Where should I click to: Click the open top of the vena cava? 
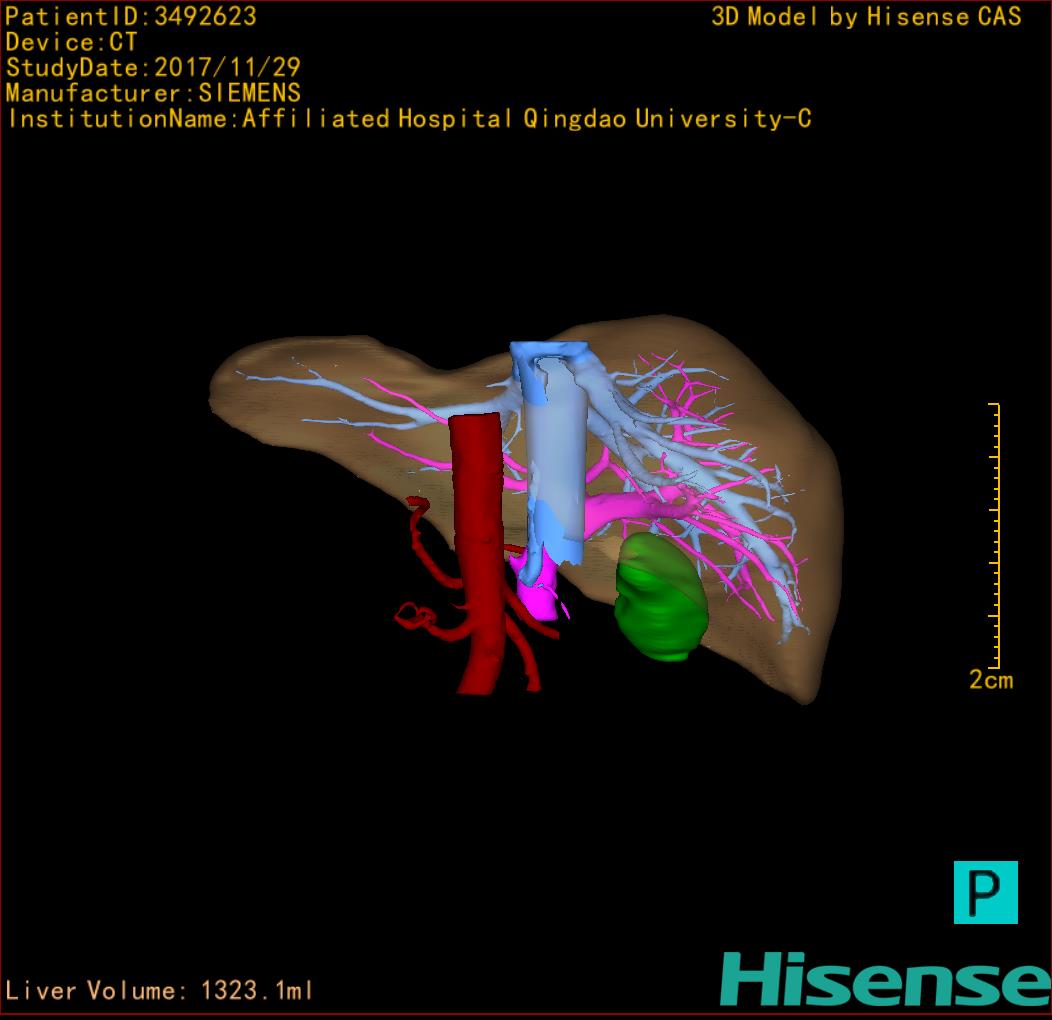click(548, 352)
